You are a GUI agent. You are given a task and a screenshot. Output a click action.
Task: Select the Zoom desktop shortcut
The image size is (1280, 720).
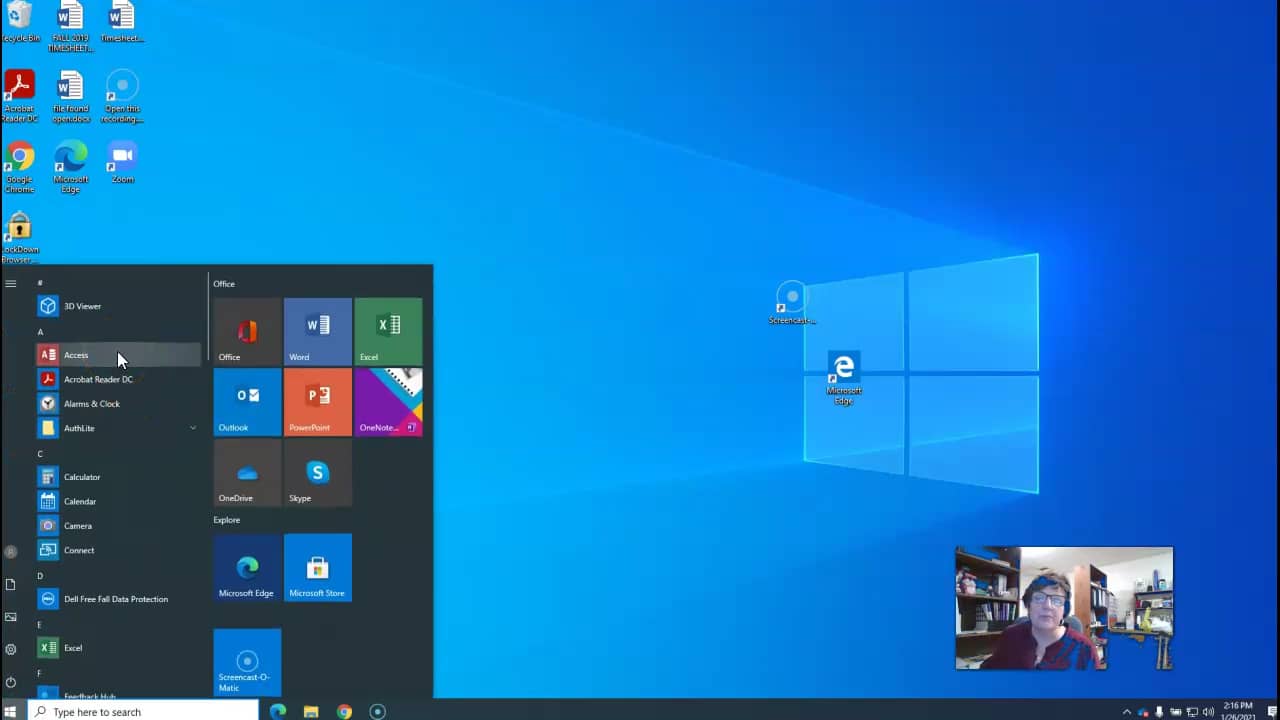coord(122,162)
